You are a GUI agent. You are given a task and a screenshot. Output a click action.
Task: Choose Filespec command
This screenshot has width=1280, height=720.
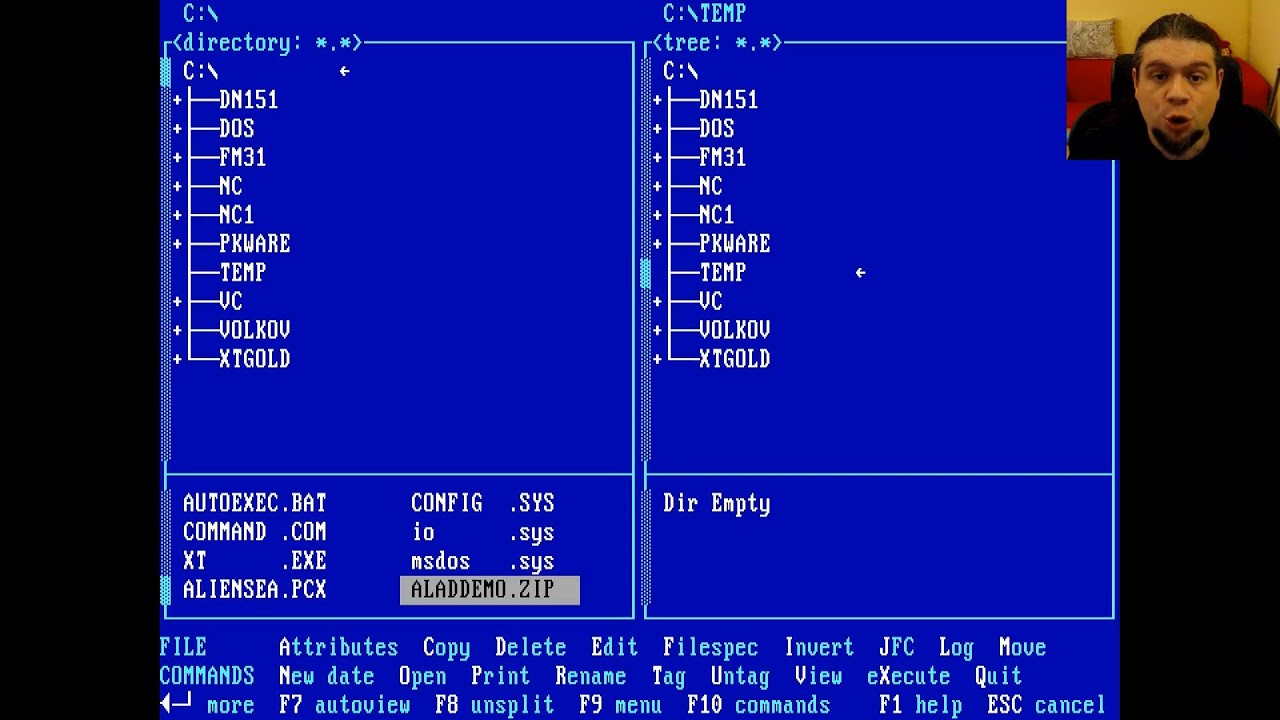click(x=710, y=648)
